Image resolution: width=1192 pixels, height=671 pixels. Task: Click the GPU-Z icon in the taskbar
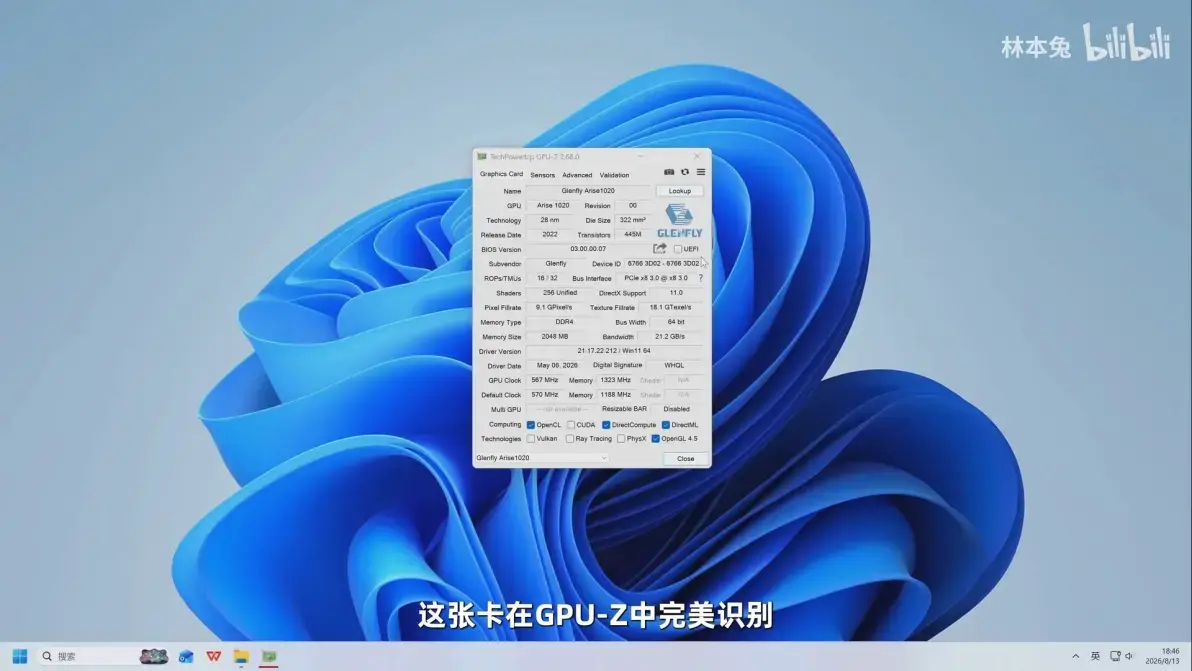point(269,656)
